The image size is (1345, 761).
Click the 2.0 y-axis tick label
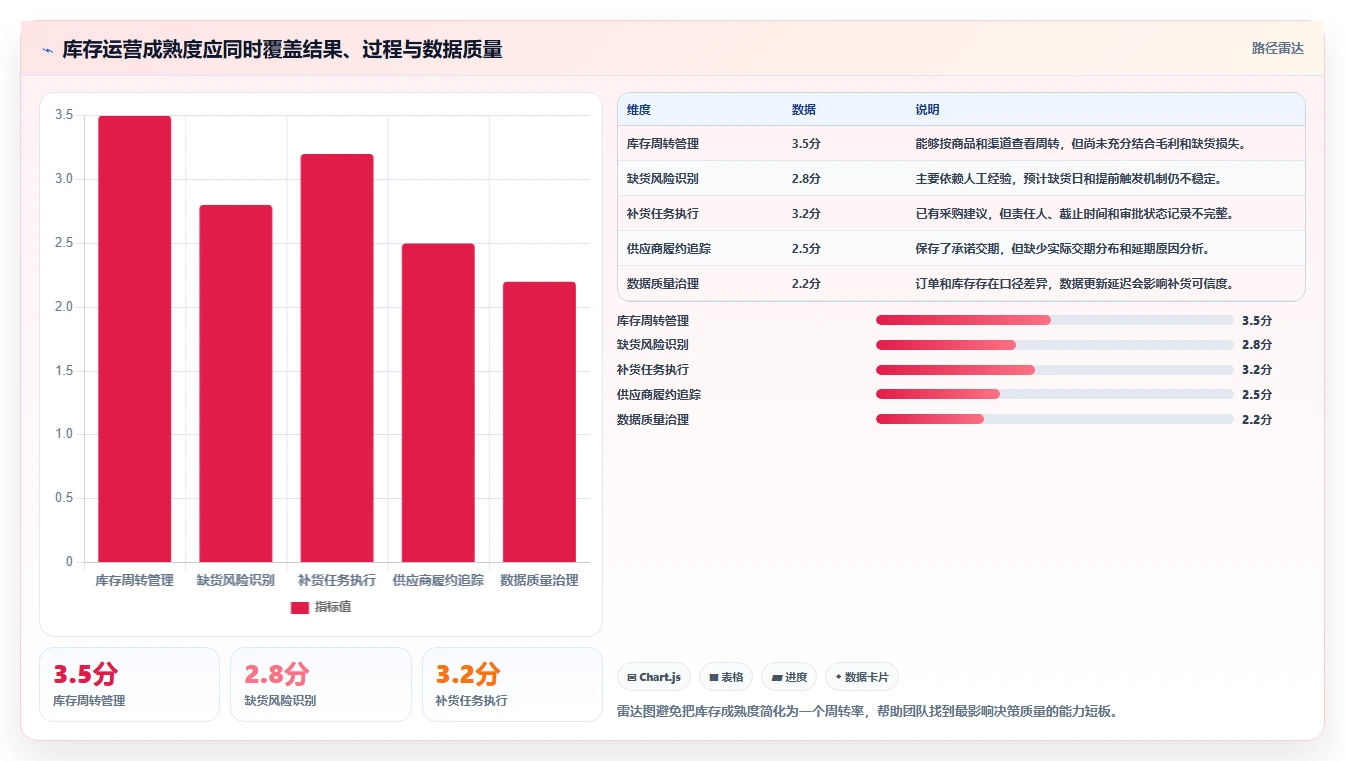click(x=64, y=307)
